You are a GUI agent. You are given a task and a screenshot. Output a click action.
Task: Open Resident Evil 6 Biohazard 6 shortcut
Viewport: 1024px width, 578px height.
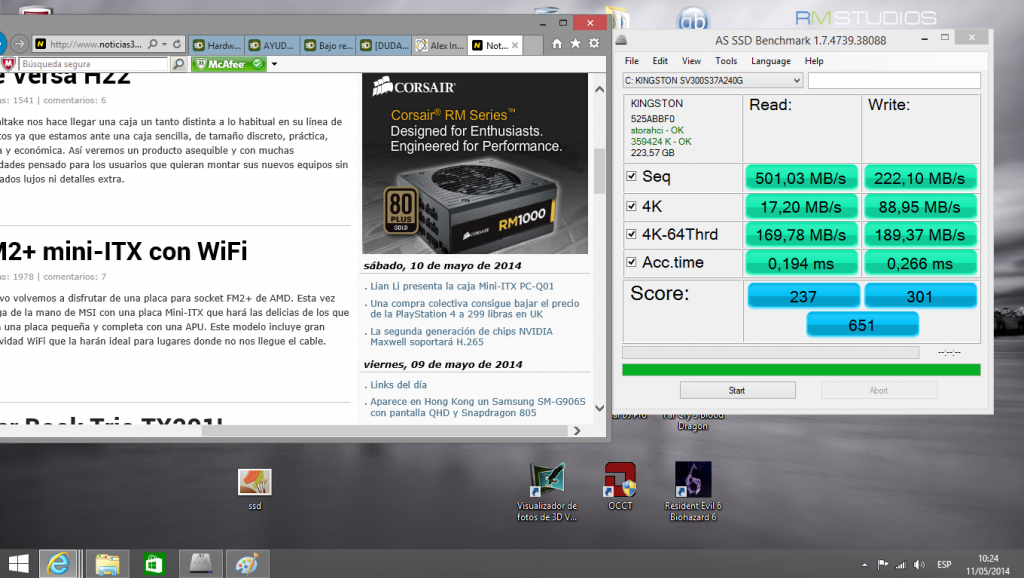693,492
